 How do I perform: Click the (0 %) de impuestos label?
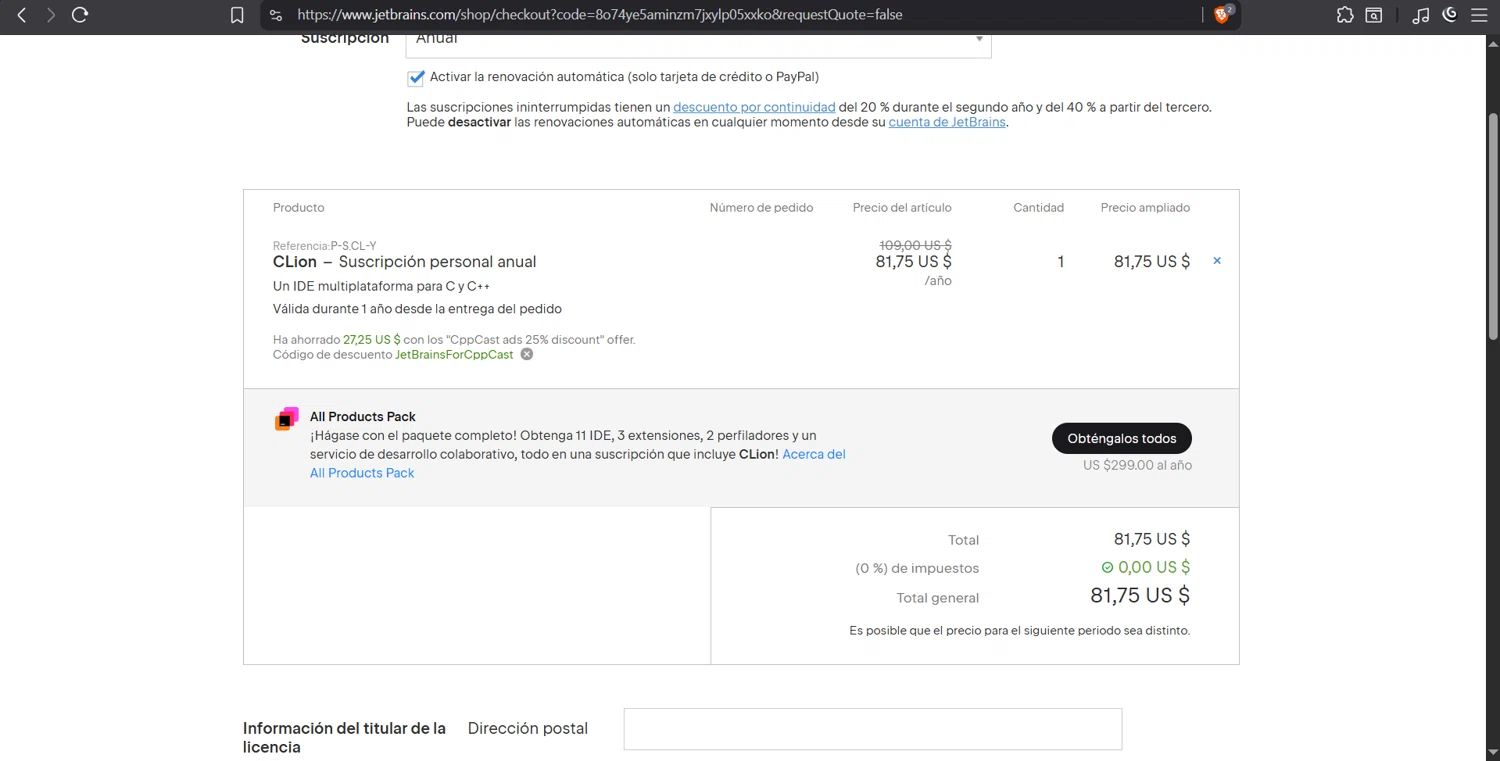point(917,568)
